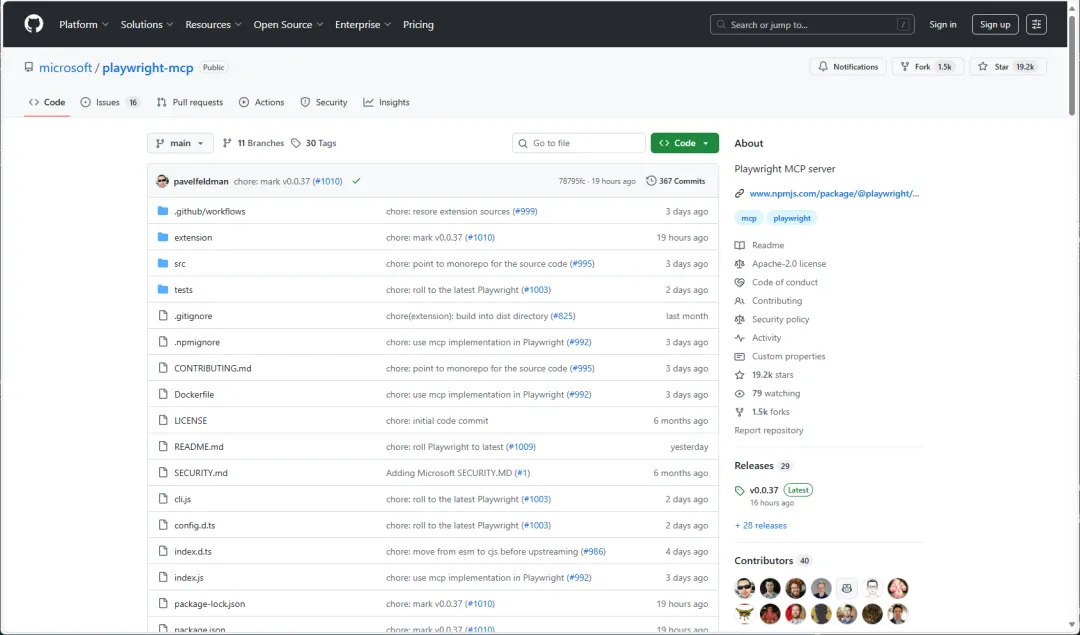This screenshot has width=1080, height=635.
Task: Click the green commit status checkmark
Action: click(356, 181)
